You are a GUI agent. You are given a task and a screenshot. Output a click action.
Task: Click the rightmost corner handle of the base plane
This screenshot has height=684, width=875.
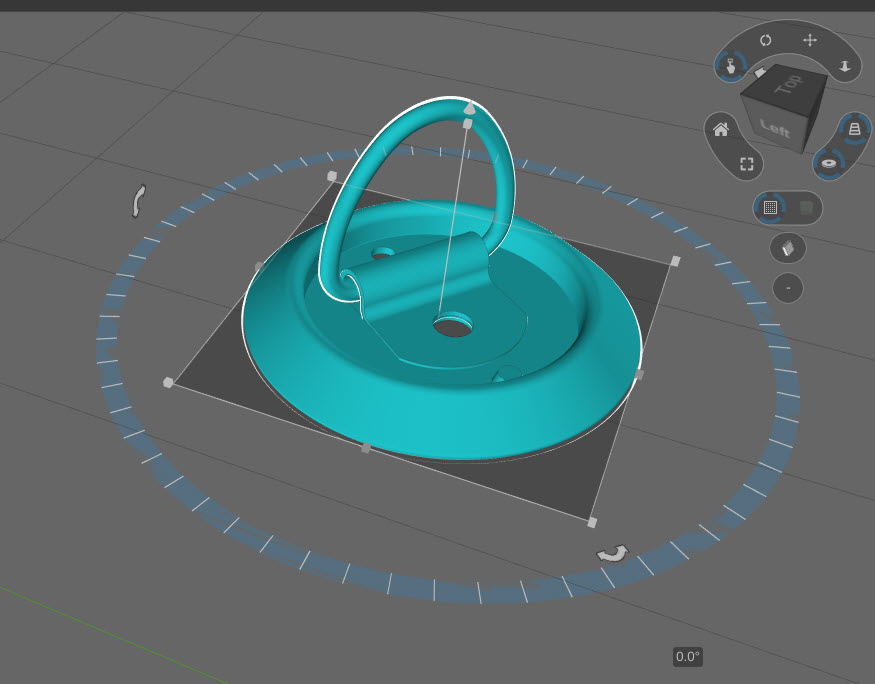[x=675, y=261]
